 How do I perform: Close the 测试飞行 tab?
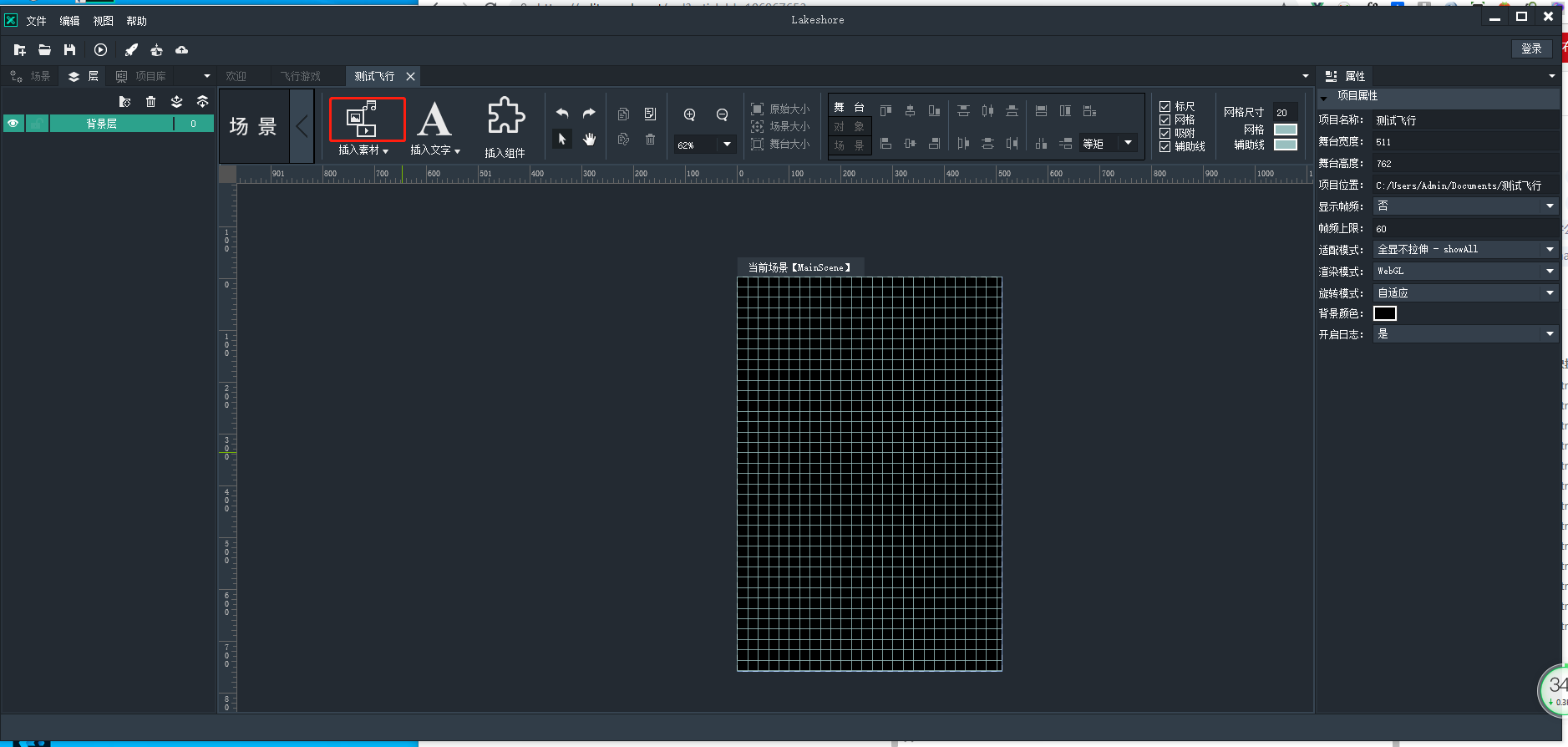410,76
